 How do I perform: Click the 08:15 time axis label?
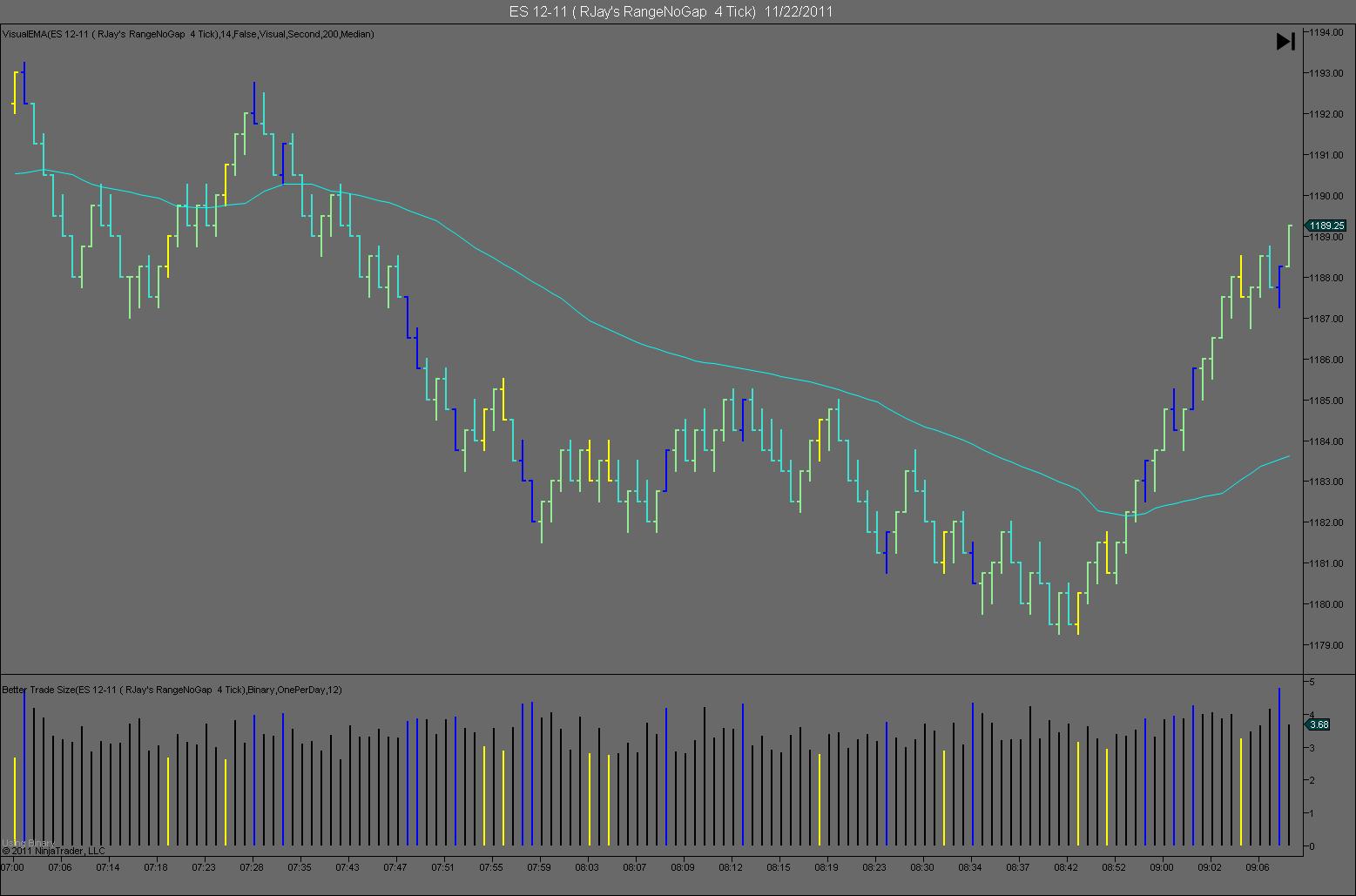(x=779, y=867)
